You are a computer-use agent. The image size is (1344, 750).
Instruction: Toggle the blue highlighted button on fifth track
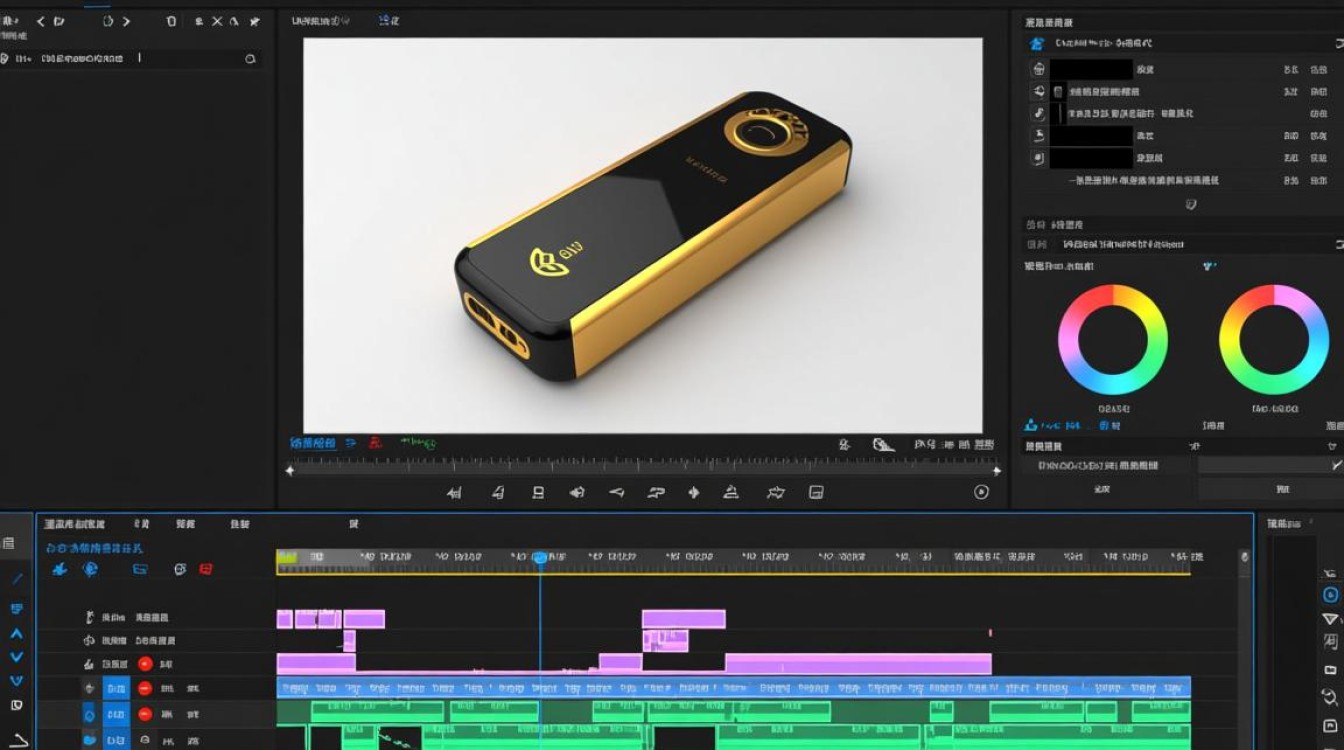point(117,714)
